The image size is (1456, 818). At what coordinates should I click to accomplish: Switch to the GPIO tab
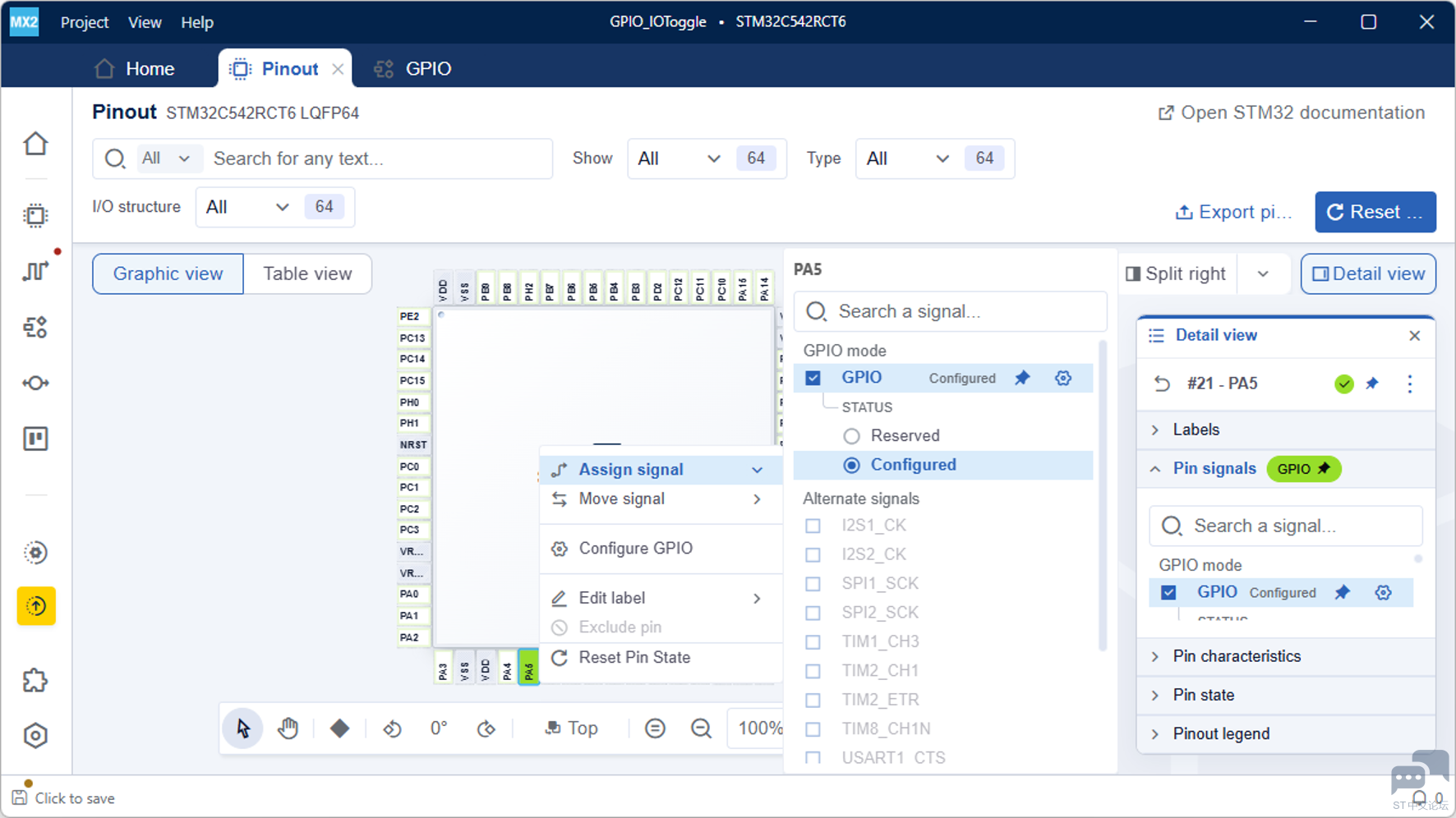413,68
